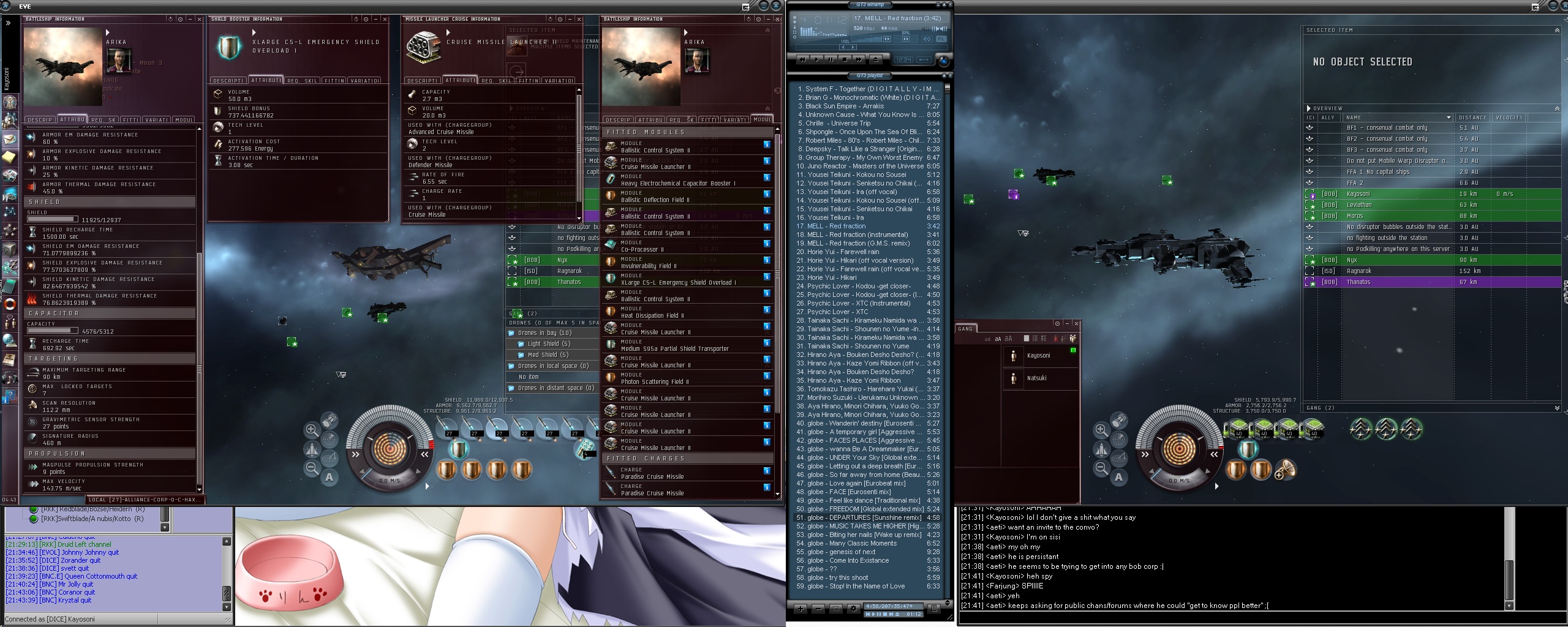Click Winamp eject (open file) button

(876, 59)
